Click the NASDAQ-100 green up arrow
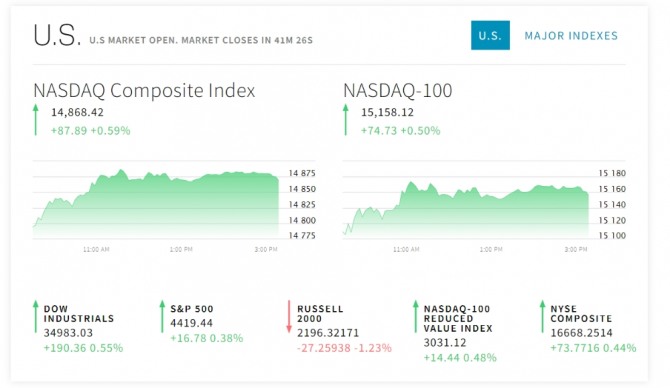 pos(346,120)
